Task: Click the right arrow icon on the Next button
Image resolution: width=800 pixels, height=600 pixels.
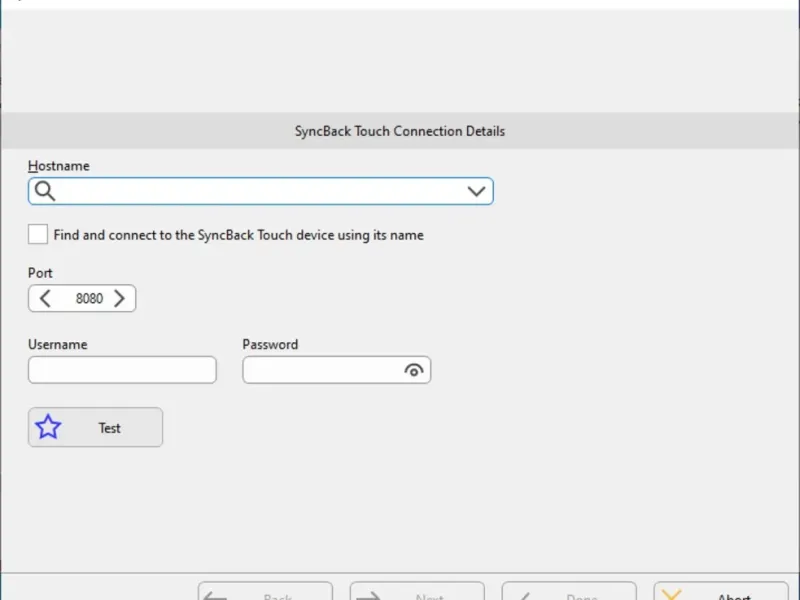Action: click(x=369, y=596)
